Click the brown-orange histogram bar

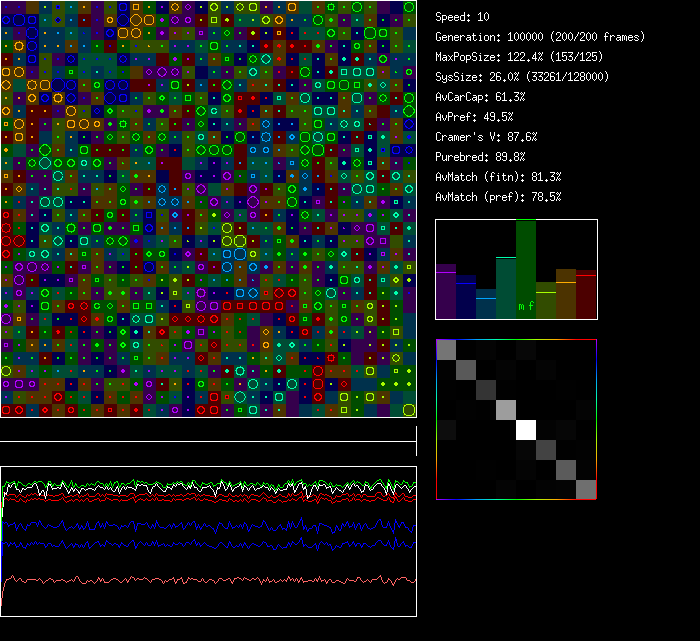pyautogui.click(x=566, y=293)
